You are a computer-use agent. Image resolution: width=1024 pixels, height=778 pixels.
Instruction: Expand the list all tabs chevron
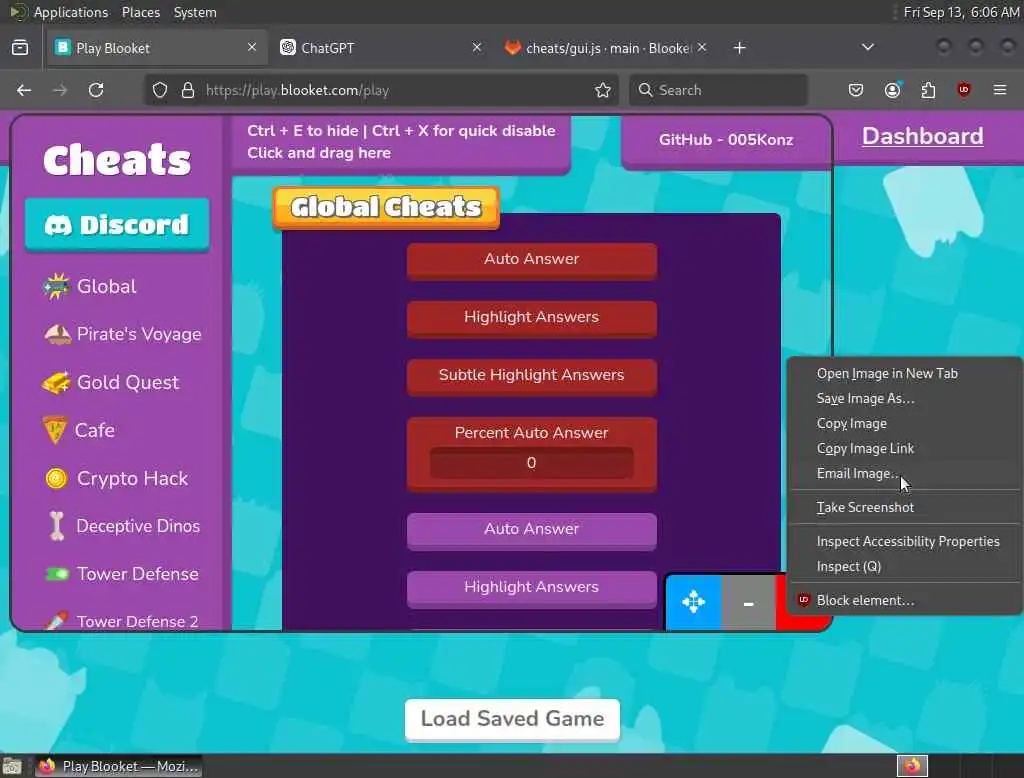click(x=867, y=47)
